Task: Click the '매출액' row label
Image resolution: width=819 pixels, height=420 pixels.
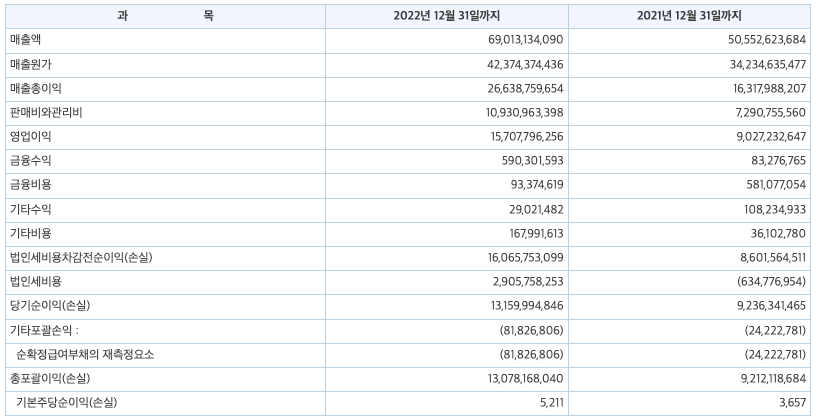Action: pos(26,40)
